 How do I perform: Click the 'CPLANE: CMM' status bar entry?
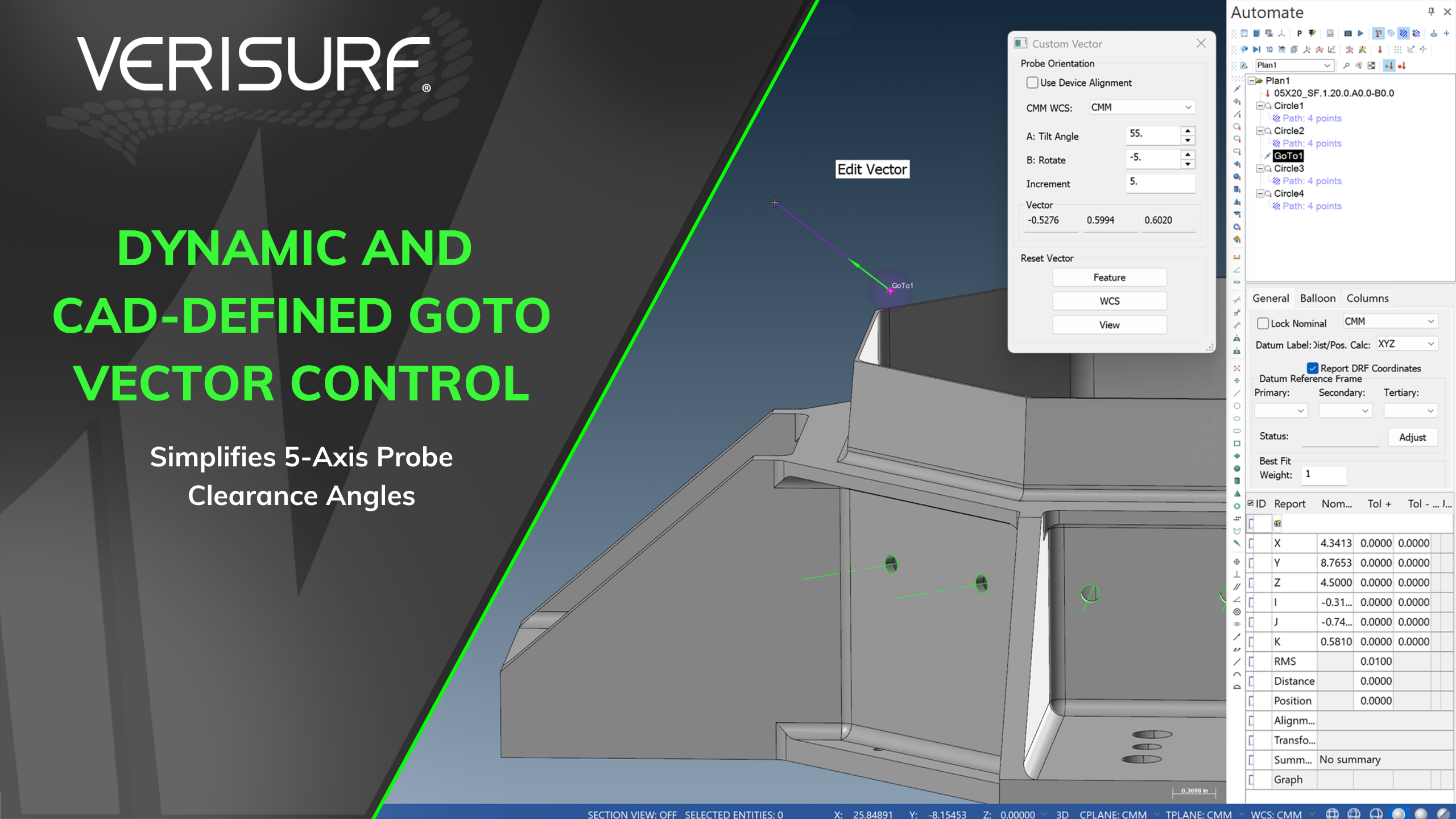coord(1112,814)
